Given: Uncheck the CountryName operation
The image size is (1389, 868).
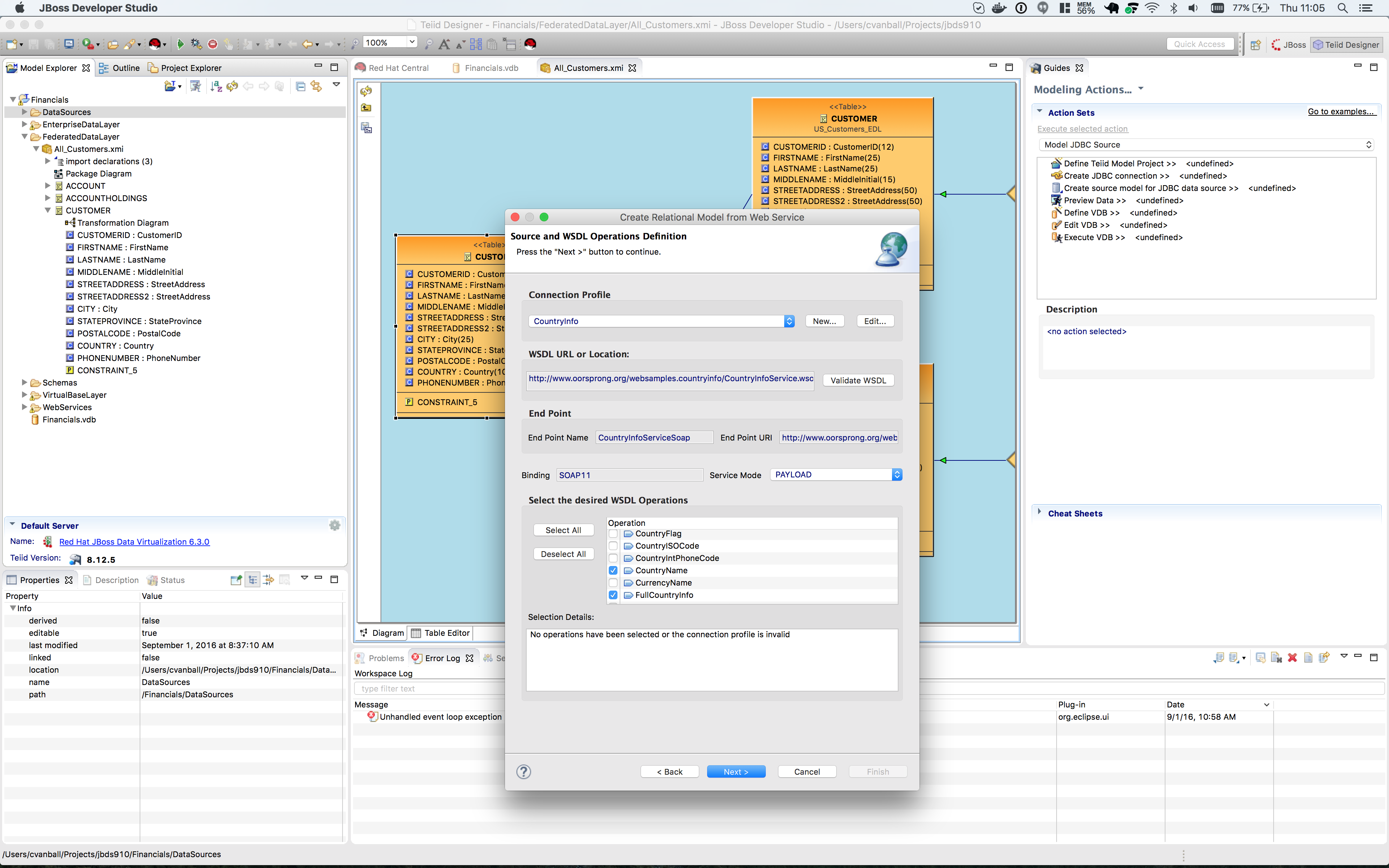Looking at the screenshot, I should [x=613, y=571].
